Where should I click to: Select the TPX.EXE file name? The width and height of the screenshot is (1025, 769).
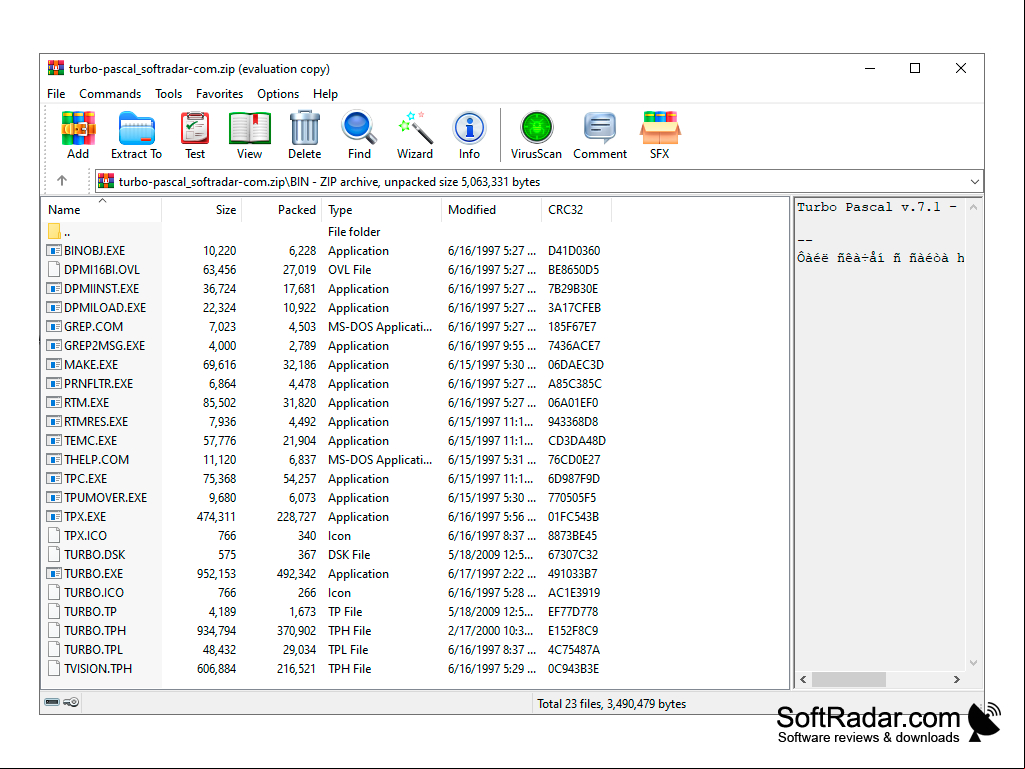[85, 516]
